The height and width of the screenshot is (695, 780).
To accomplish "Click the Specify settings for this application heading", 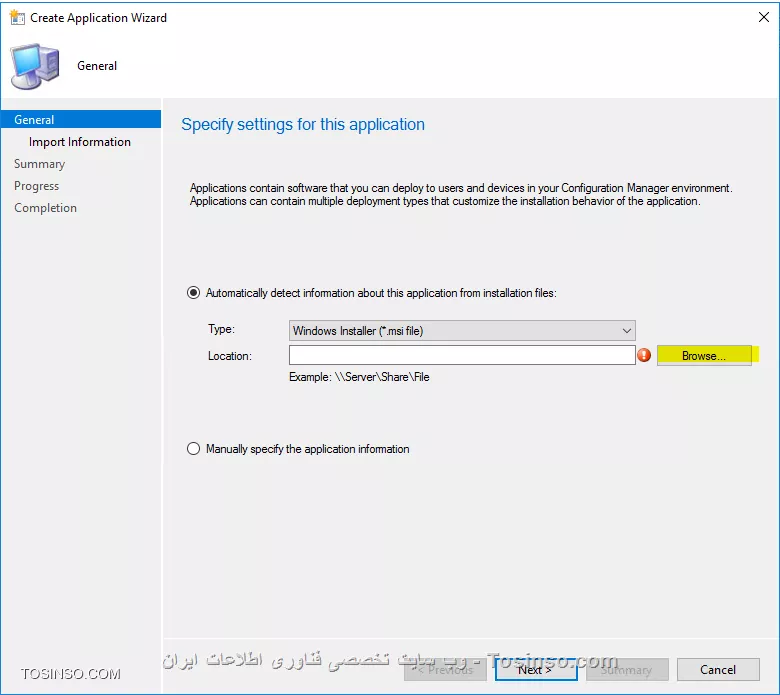I will tap(303, 124).
